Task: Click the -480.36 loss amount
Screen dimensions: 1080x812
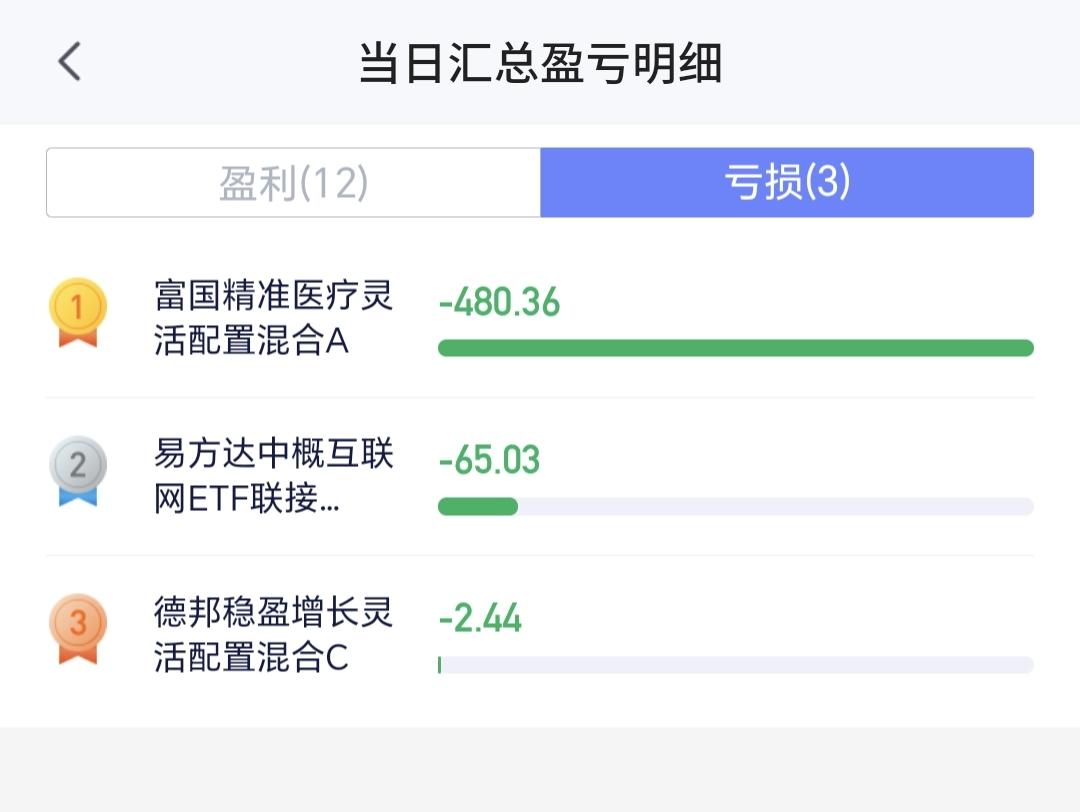Action: pyautogui.click(x=499, y=302)
